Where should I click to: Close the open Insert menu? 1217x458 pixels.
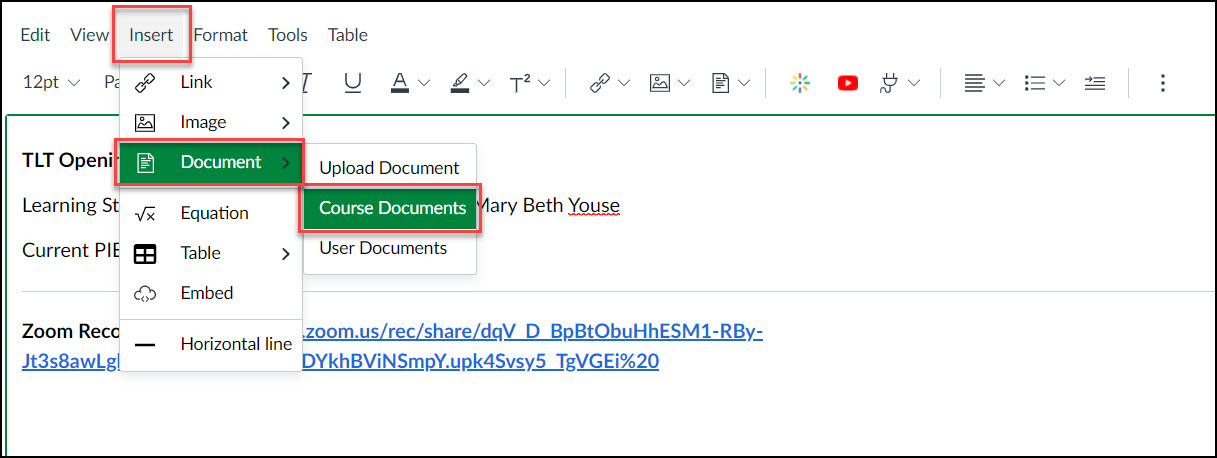coord(151,35)
